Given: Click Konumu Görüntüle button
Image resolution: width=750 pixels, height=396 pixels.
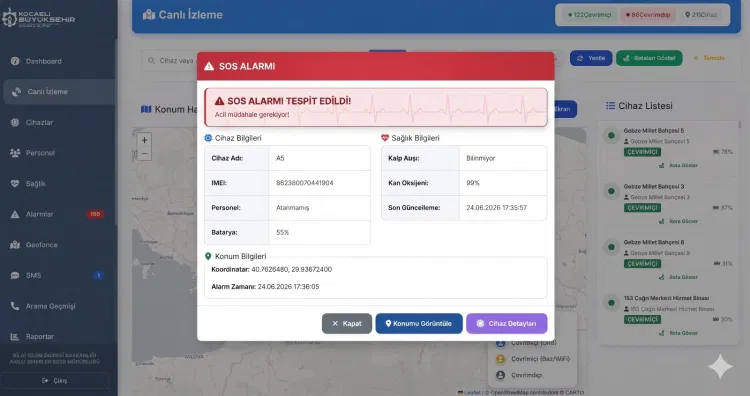Looking at the screenshot, I should (419, 324).
